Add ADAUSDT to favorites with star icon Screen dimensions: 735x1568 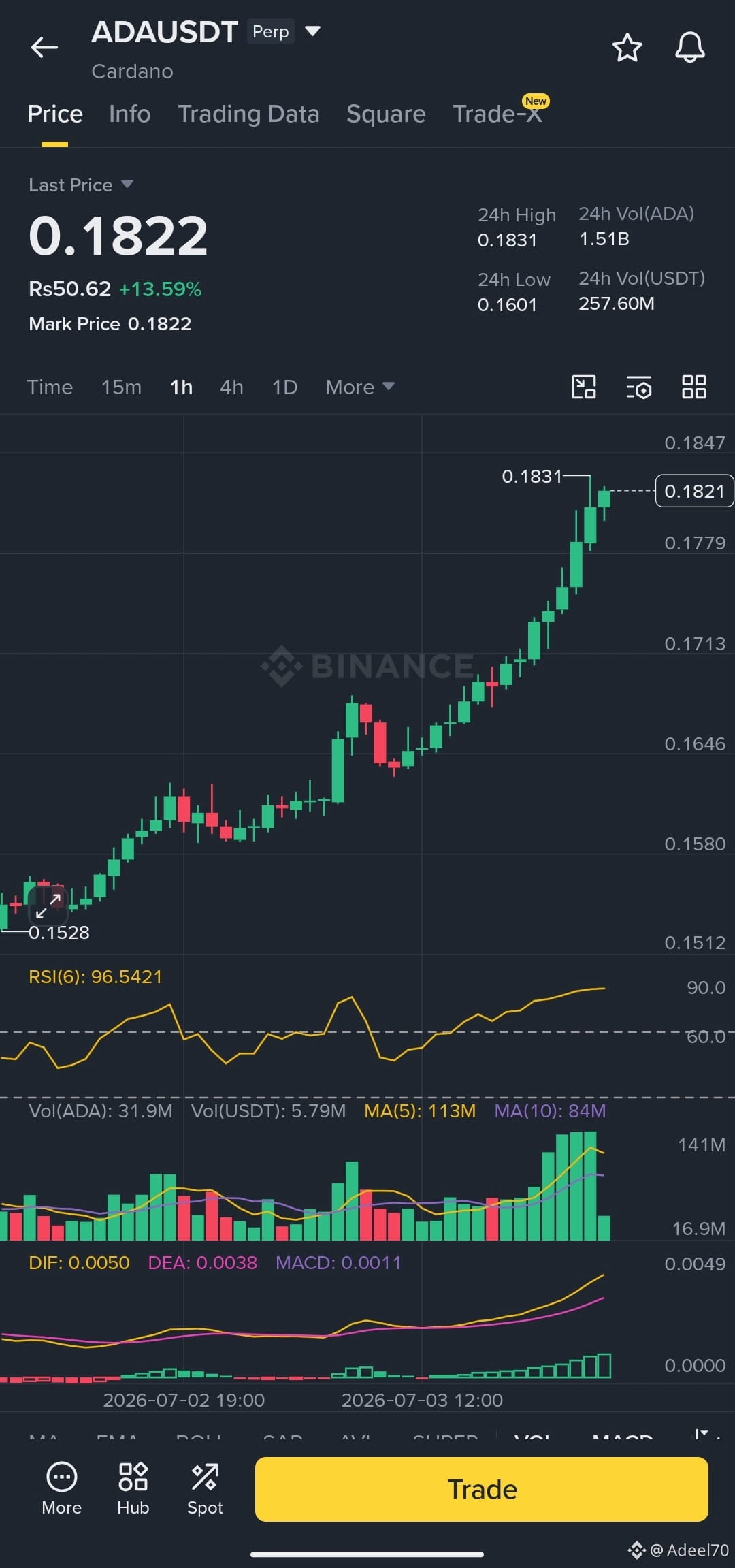tap(627, 48)
